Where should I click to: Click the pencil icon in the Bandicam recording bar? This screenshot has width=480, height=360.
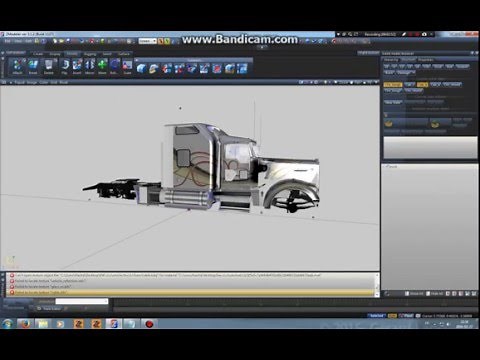pyautogui.click(x=404, y=34)
